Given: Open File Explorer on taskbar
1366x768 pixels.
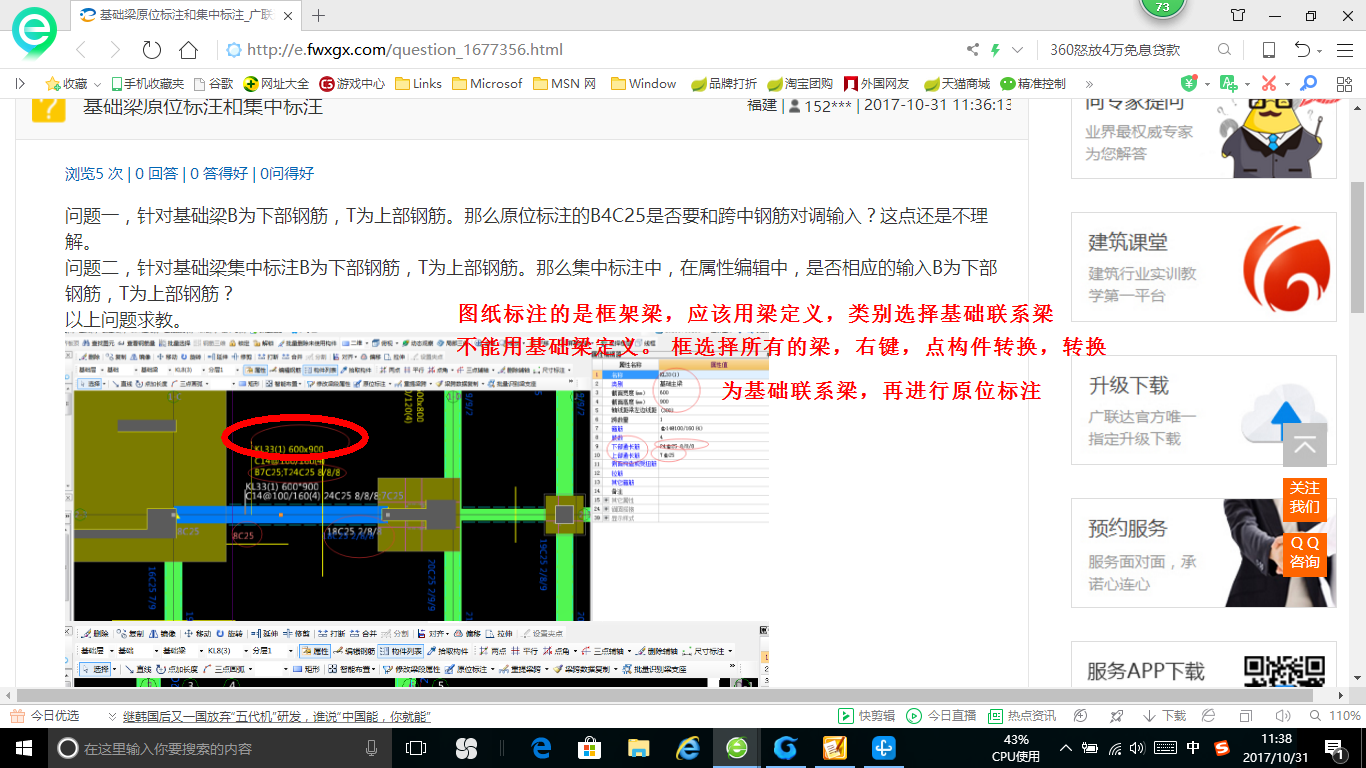Looking at the screenshot, I should pos(639,748).
